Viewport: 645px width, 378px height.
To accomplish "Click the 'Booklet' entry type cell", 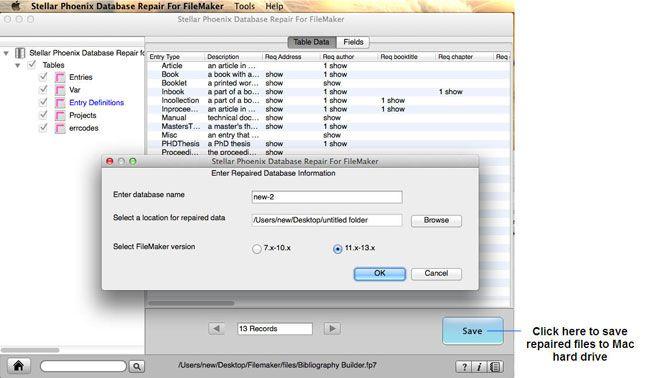I will [174, 83].
